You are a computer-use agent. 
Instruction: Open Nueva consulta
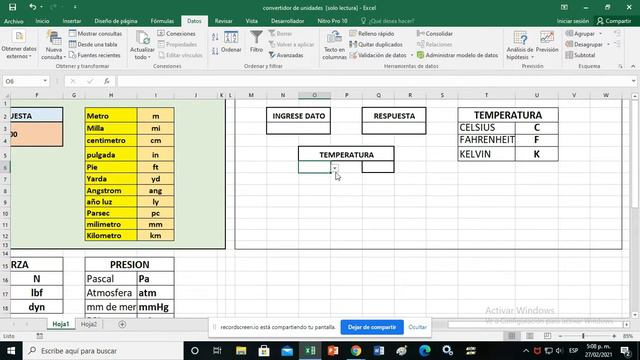(x=53, y=45)
